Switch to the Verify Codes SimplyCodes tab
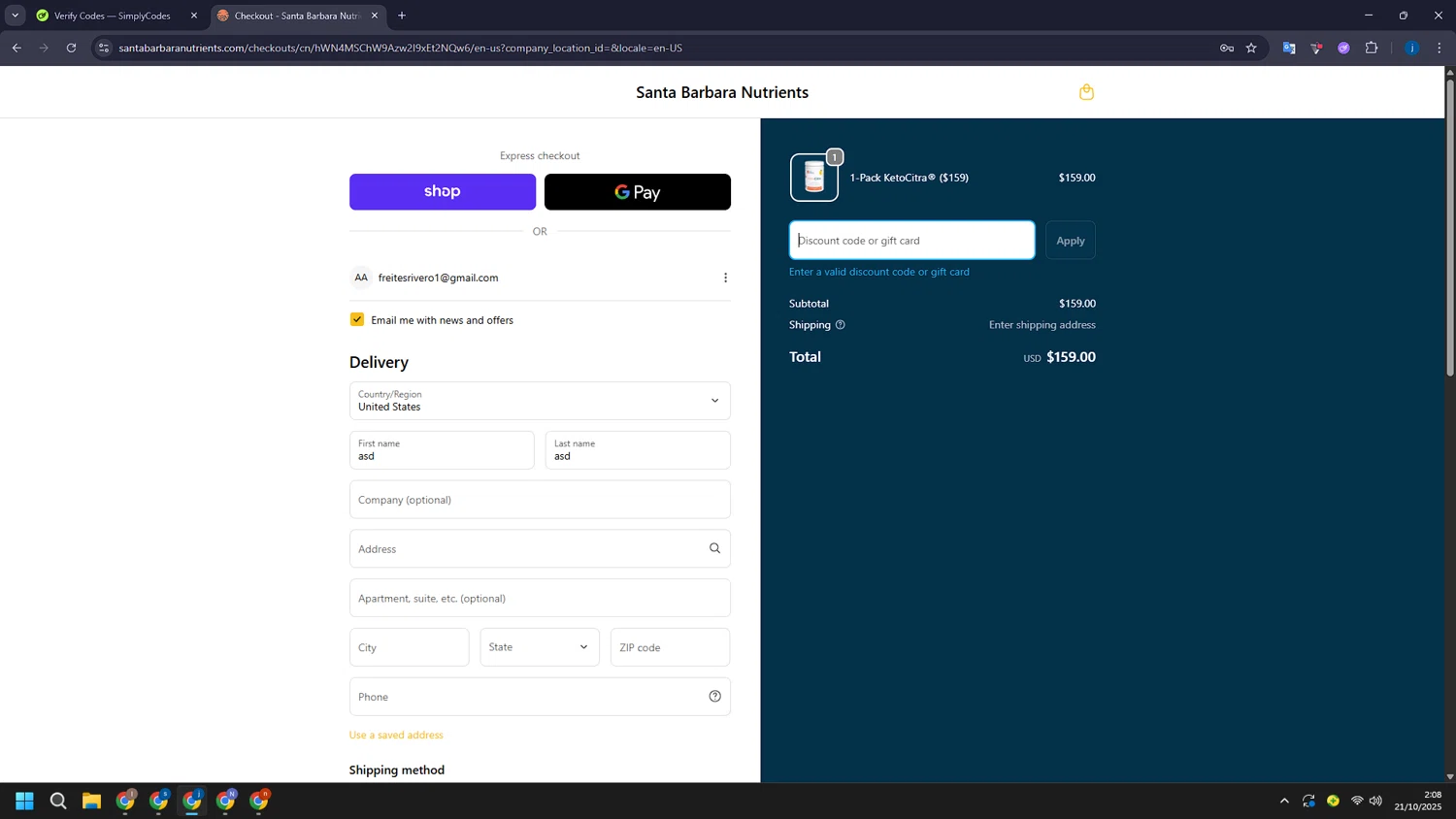1456x819 pixels. pos(112,16)
